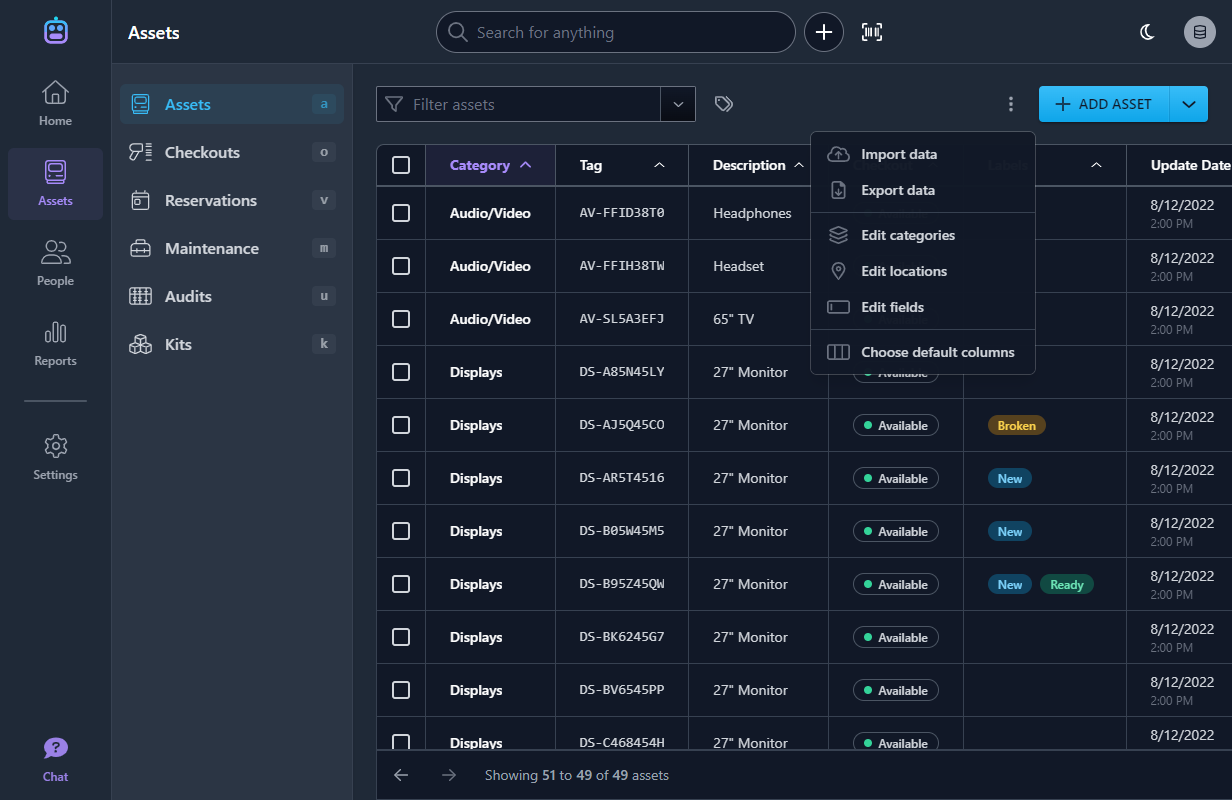Click the Filter assets input

coord(519,104)
